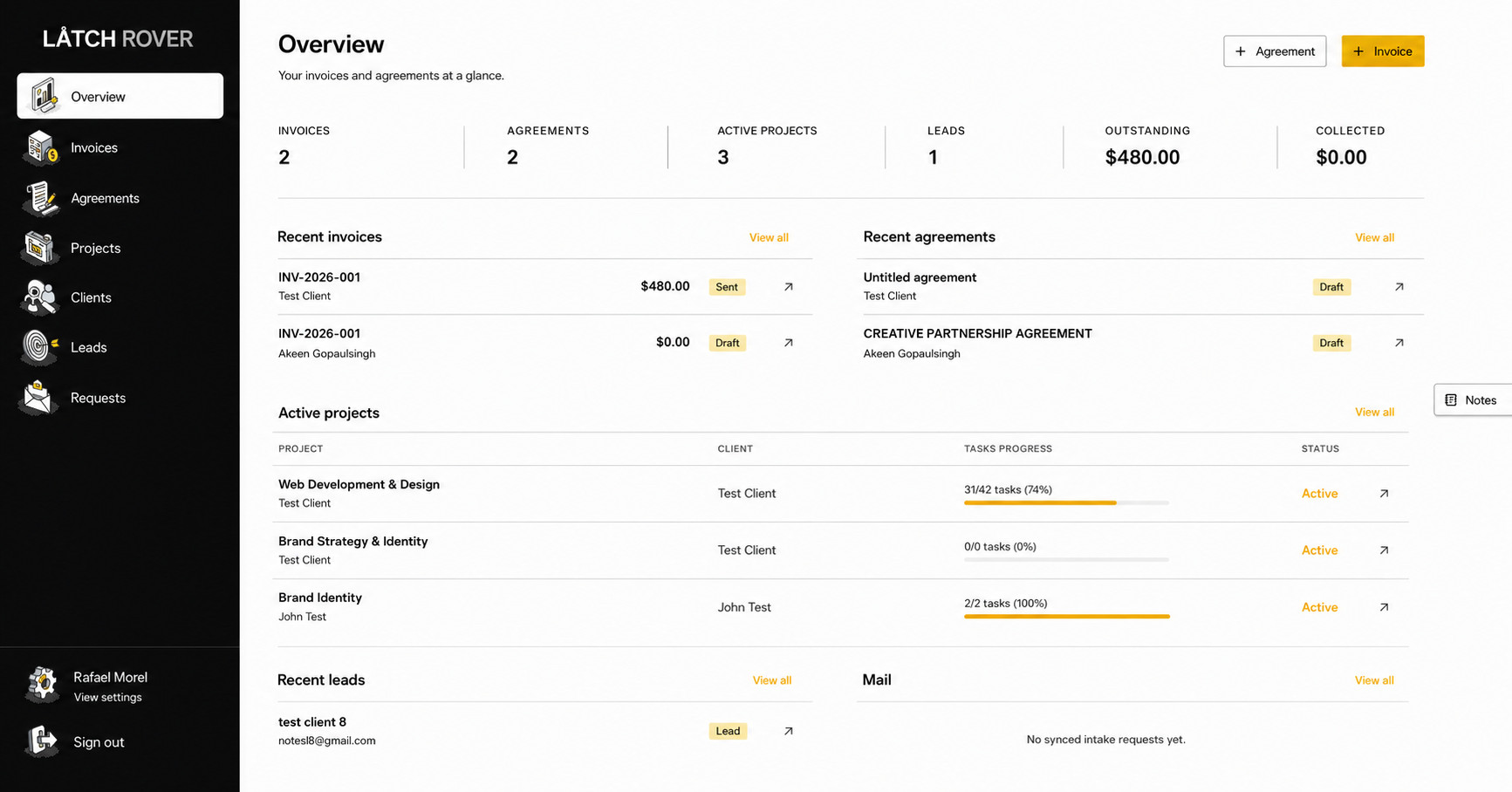This screenshot has width=1512, height=792.
Task: Click the Leads target icon in sidebar
Action: point(39,347)
